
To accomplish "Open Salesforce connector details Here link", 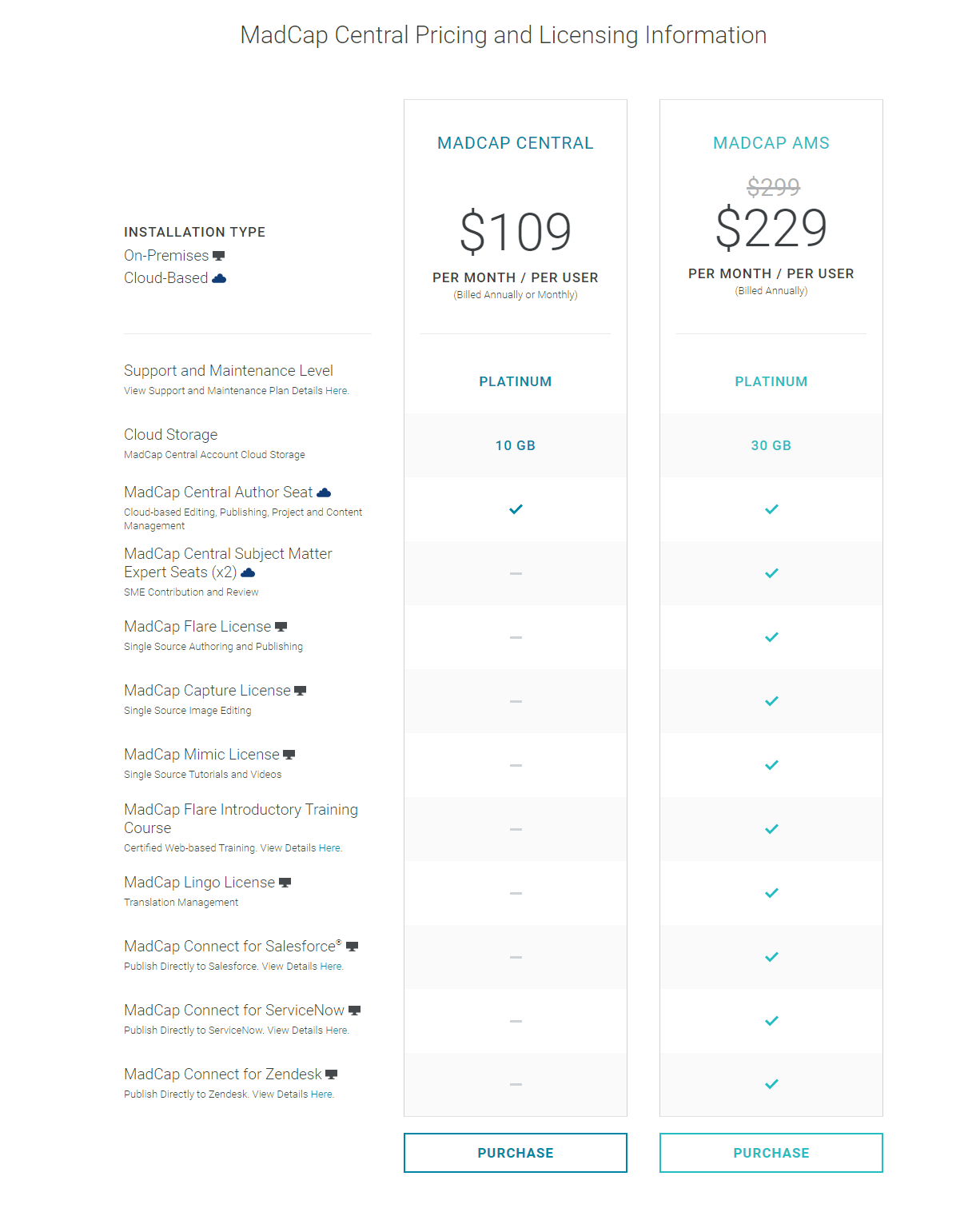I will pos(331,967).
